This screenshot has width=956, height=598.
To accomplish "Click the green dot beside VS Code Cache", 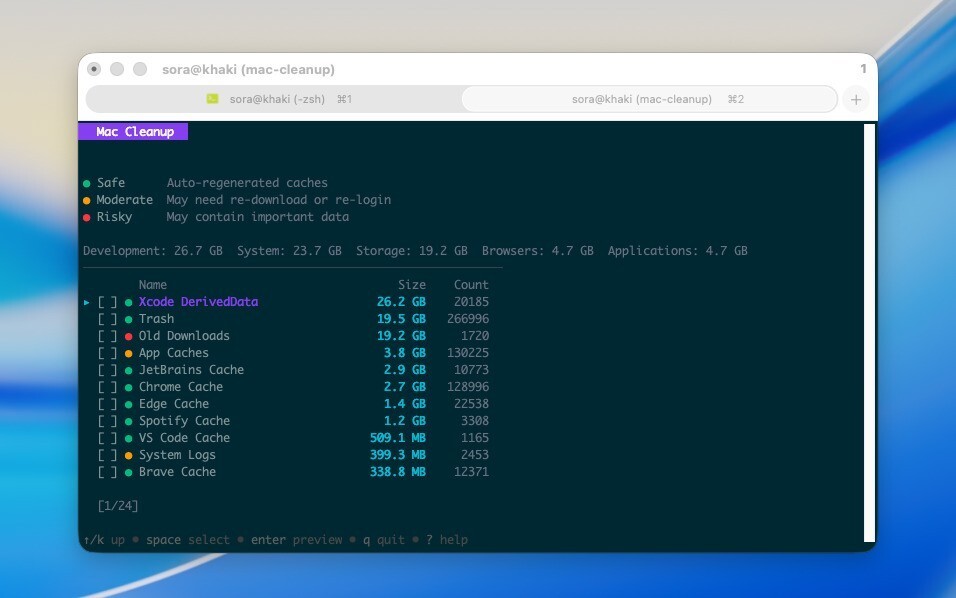I will (129, 439).
